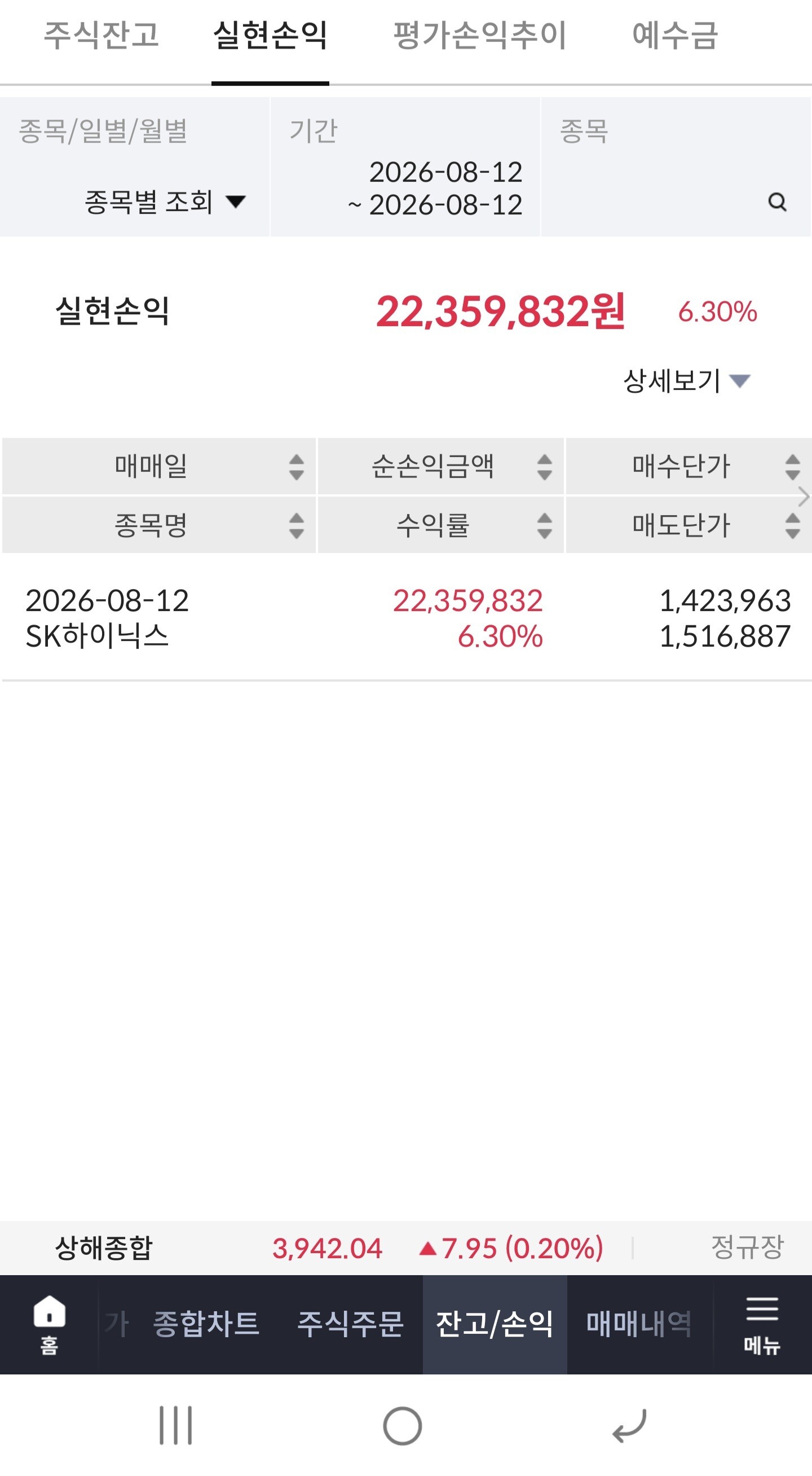This screenshot has width=812, height=1476.
Task: Show more columns with right chevron
Action: (x=804, y=496)
